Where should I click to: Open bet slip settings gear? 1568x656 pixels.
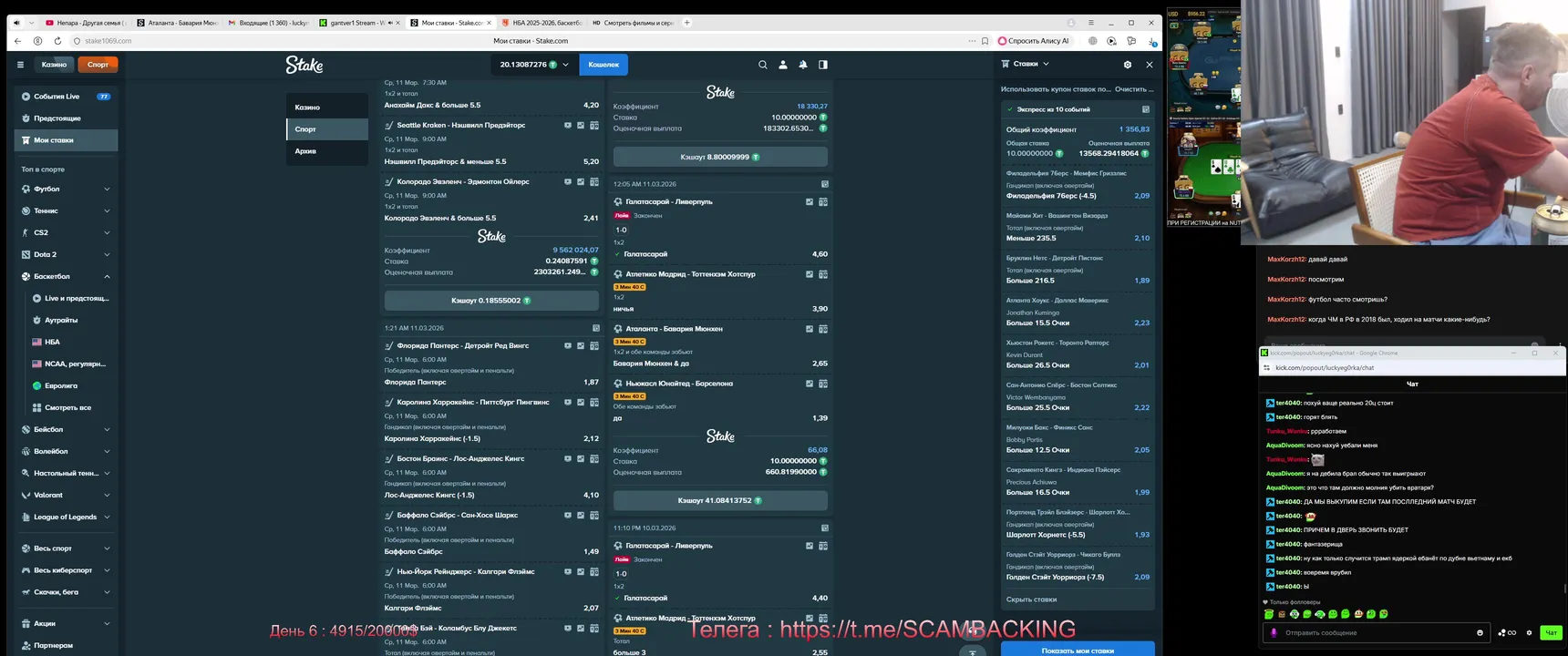point(1128,65)
